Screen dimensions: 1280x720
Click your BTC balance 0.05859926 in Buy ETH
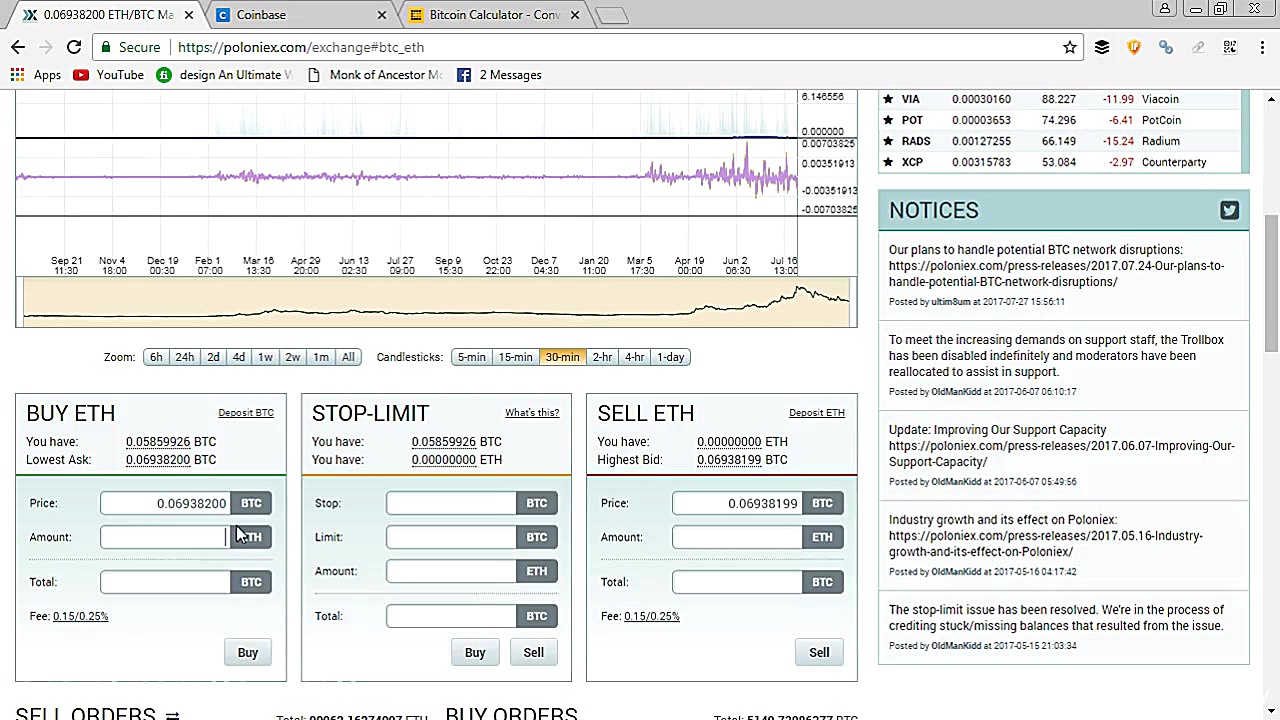pyautogui.click(x=158, y=442)
